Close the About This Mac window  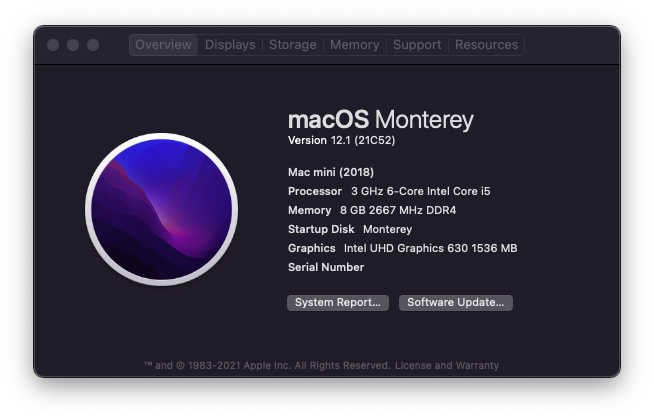point(53,45)
